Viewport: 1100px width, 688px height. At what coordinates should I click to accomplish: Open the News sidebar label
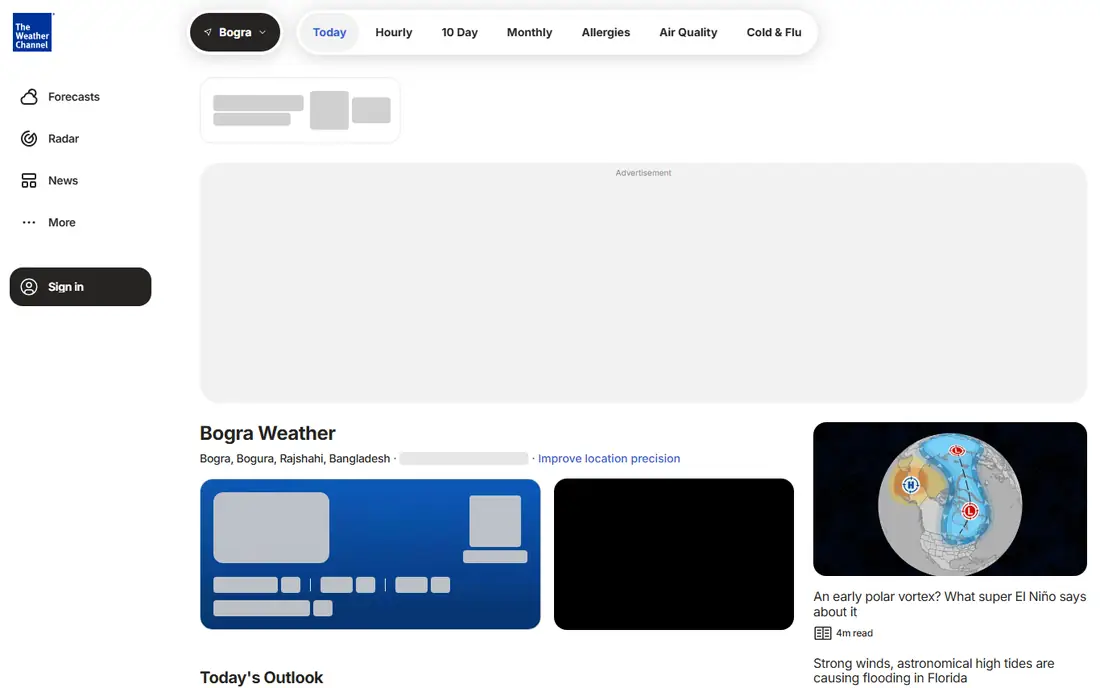pyautogui.click(x=62, y=181)
